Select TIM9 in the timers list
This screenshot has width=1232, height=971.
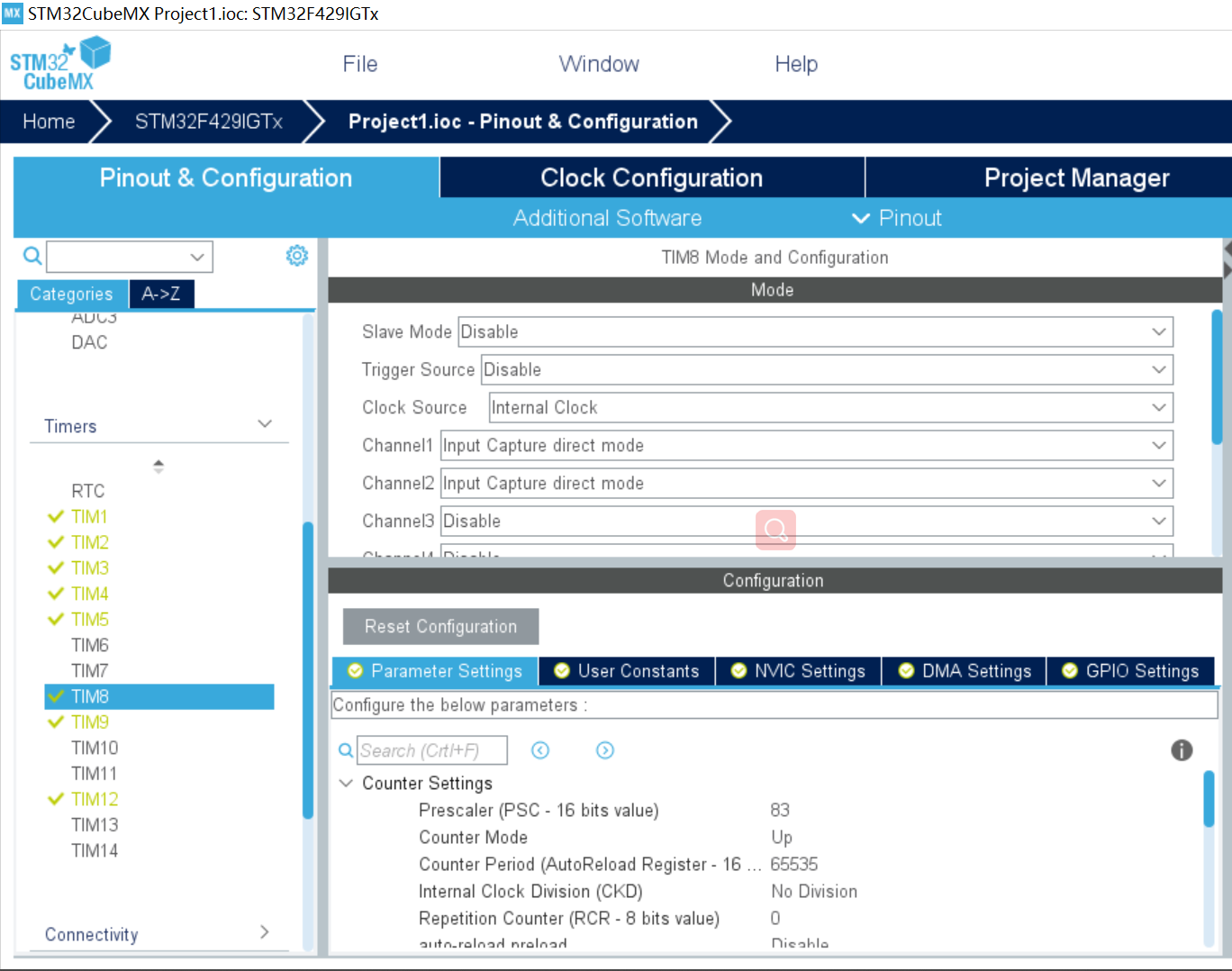[90, 721]
